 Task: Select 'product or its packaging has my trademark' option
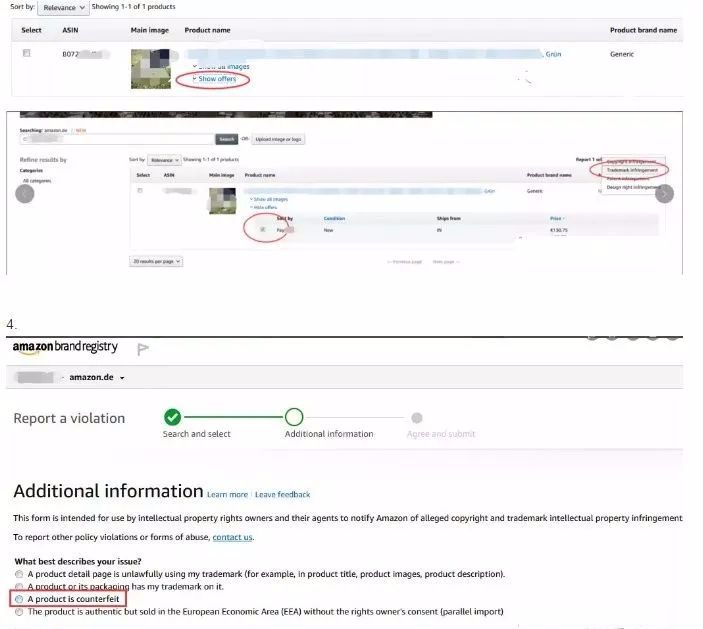click(19, 587)
